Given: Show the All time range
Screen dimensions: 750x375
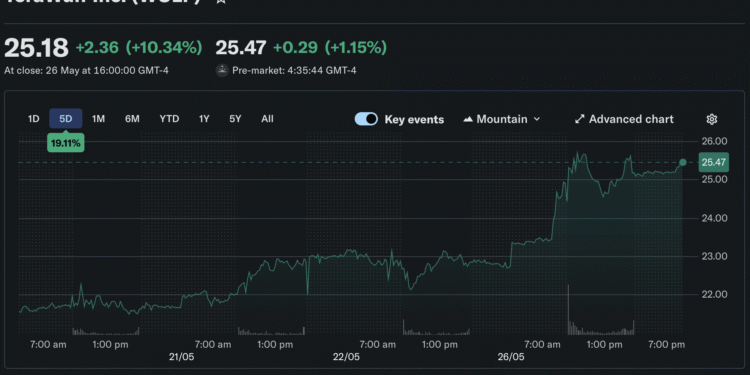Looking at the screenshot, I should point(267,119).
